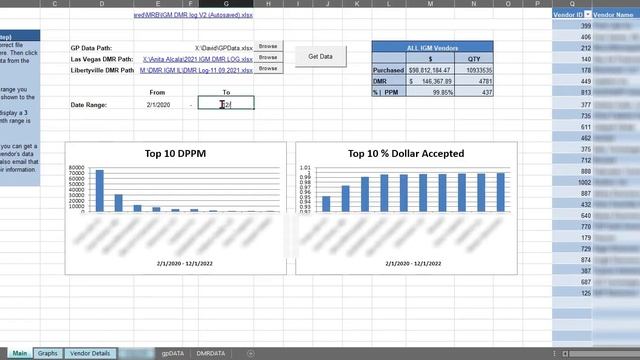
Task: Browse for the Las Vegas DMR Path
Action: [268, 57]
